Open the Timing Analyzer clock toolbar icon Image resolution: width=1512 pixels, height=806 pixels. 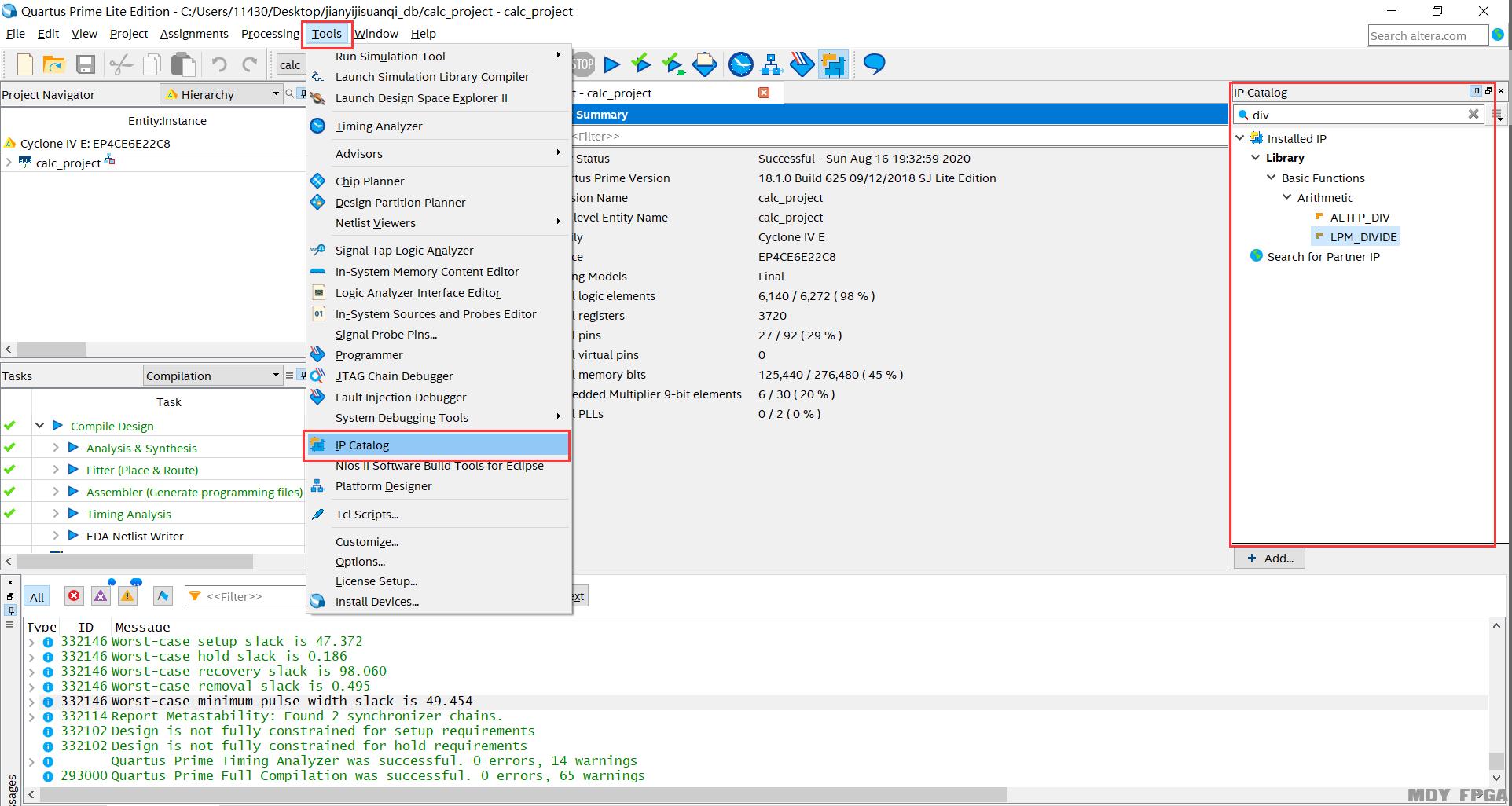pyautogui.click(x=740, y=64)
